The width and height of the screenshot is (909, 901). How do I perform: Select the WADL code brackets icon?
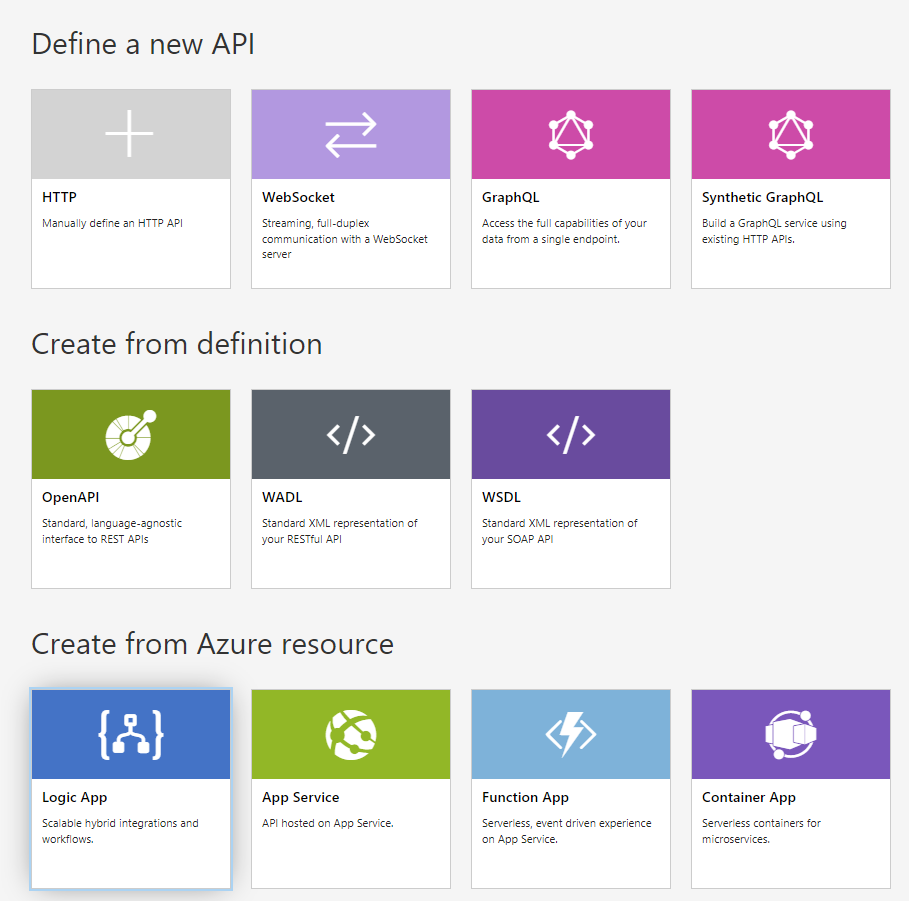coord(351,434)
